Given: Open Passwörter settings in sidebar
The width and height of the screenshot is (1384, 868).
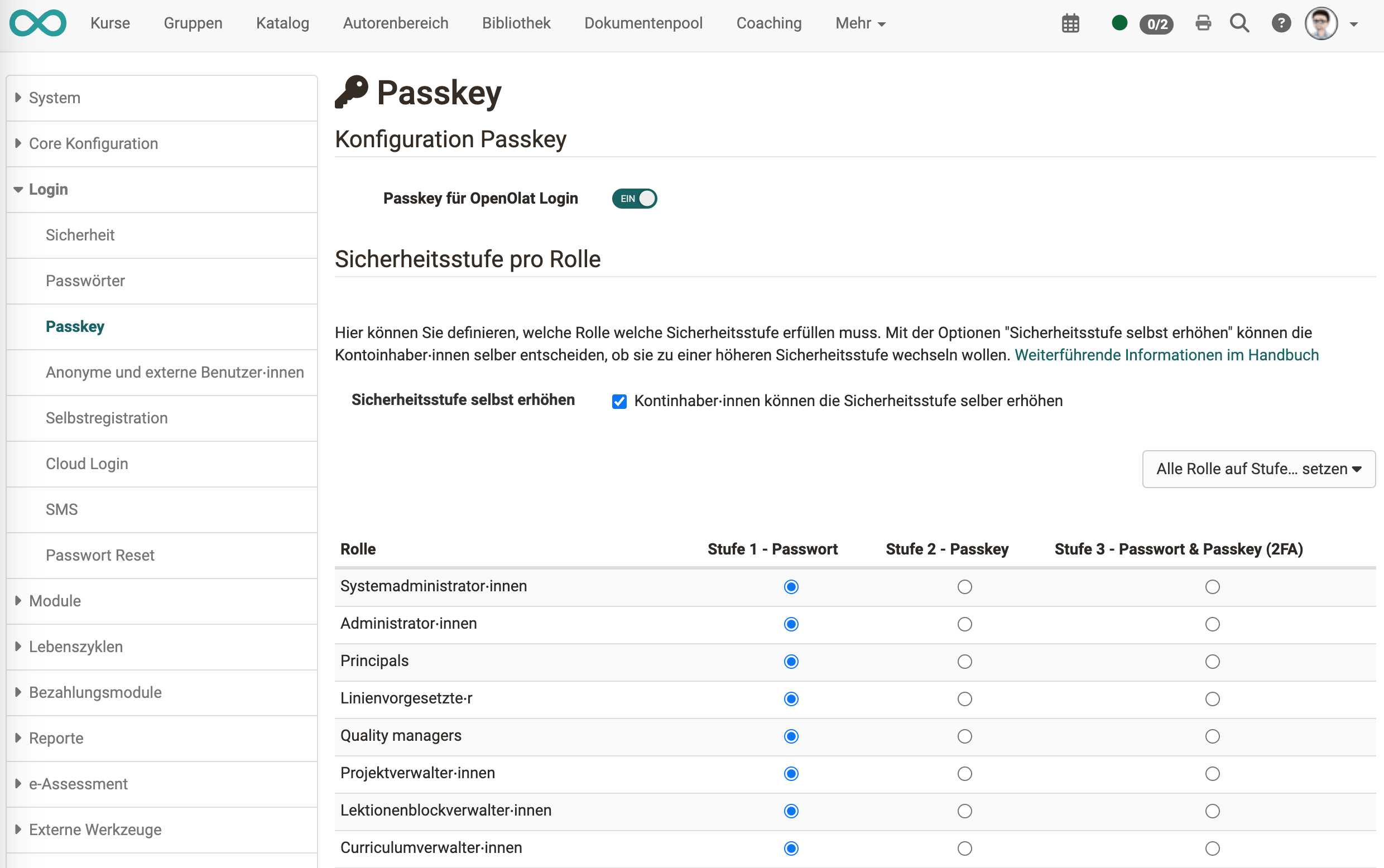Looking at the screenshot, I should pos(85,281).
